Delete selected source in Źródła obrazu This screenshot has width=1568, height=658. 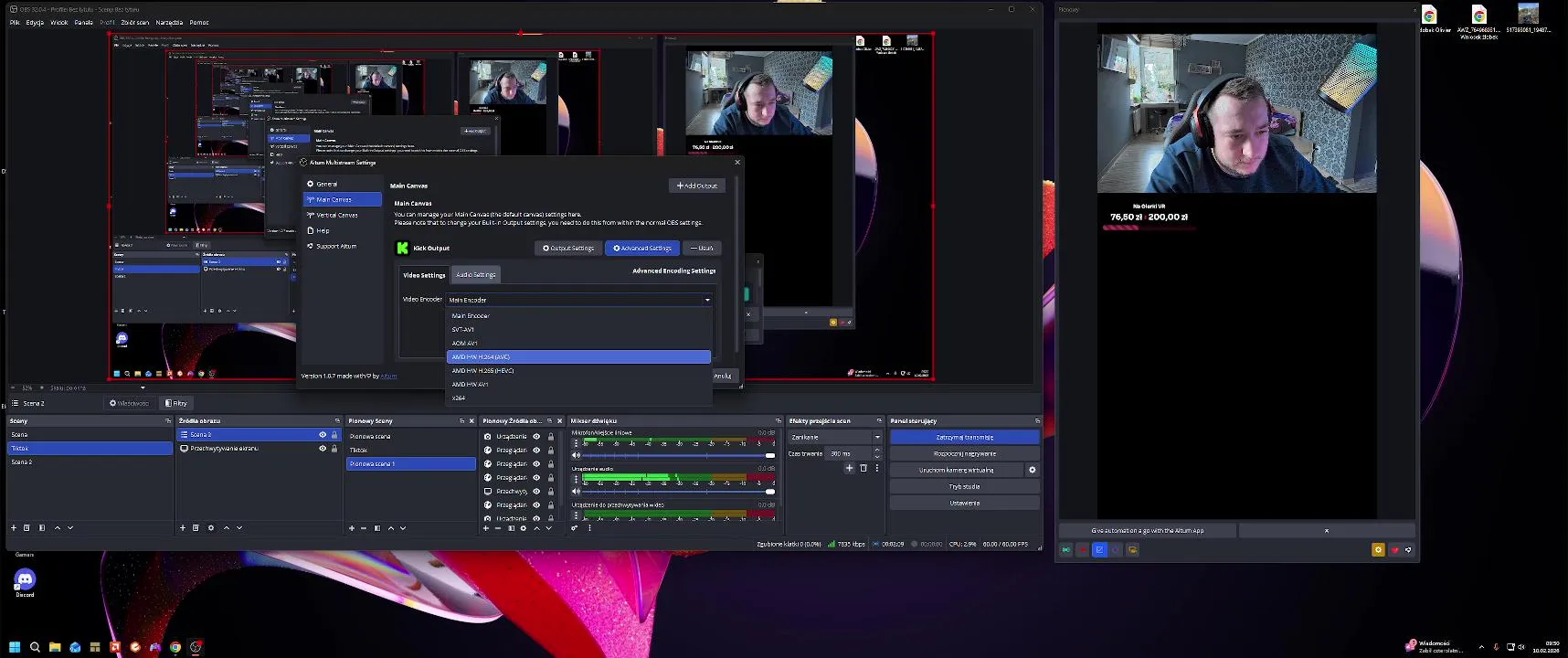196,527
